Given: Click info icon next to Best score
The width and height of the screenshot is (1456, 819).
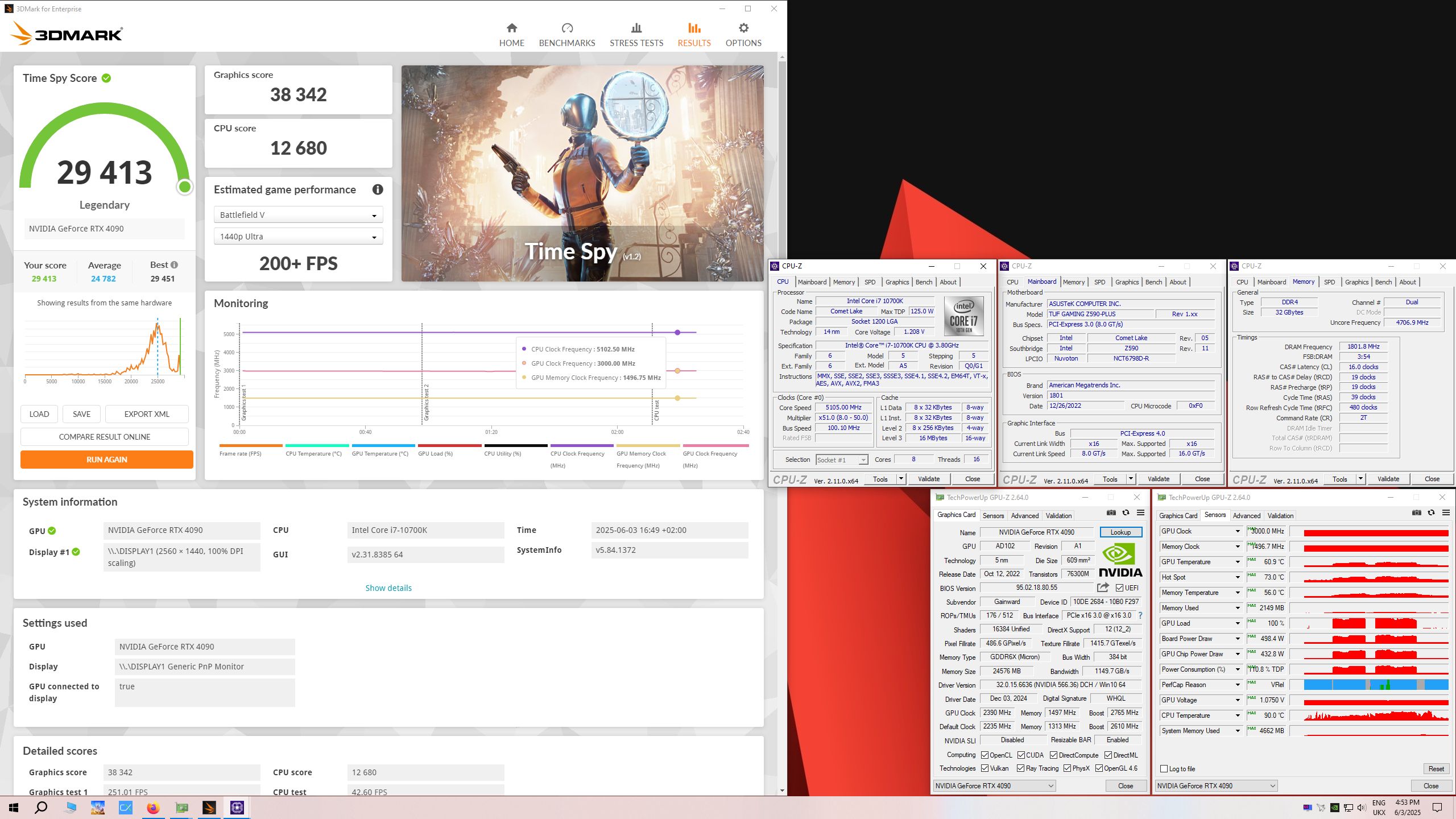Looking at the screenshot, I should pos(175,265).
